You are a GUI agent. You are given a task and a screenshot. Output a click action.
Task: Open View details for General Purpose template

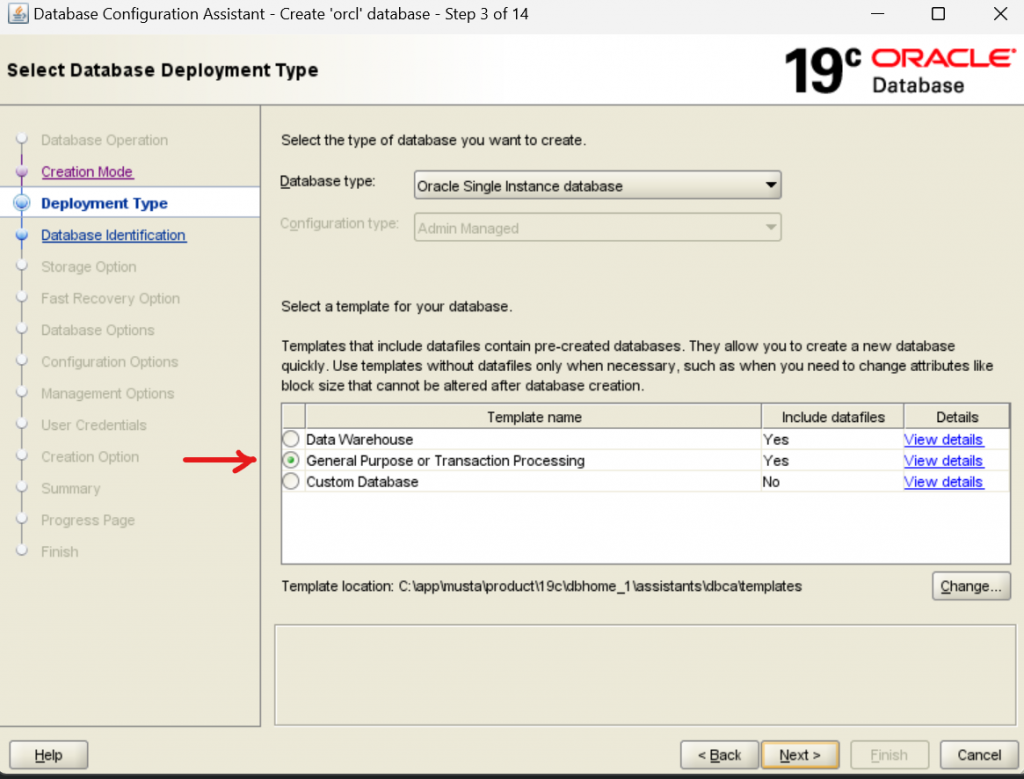[x=943, y=461]
